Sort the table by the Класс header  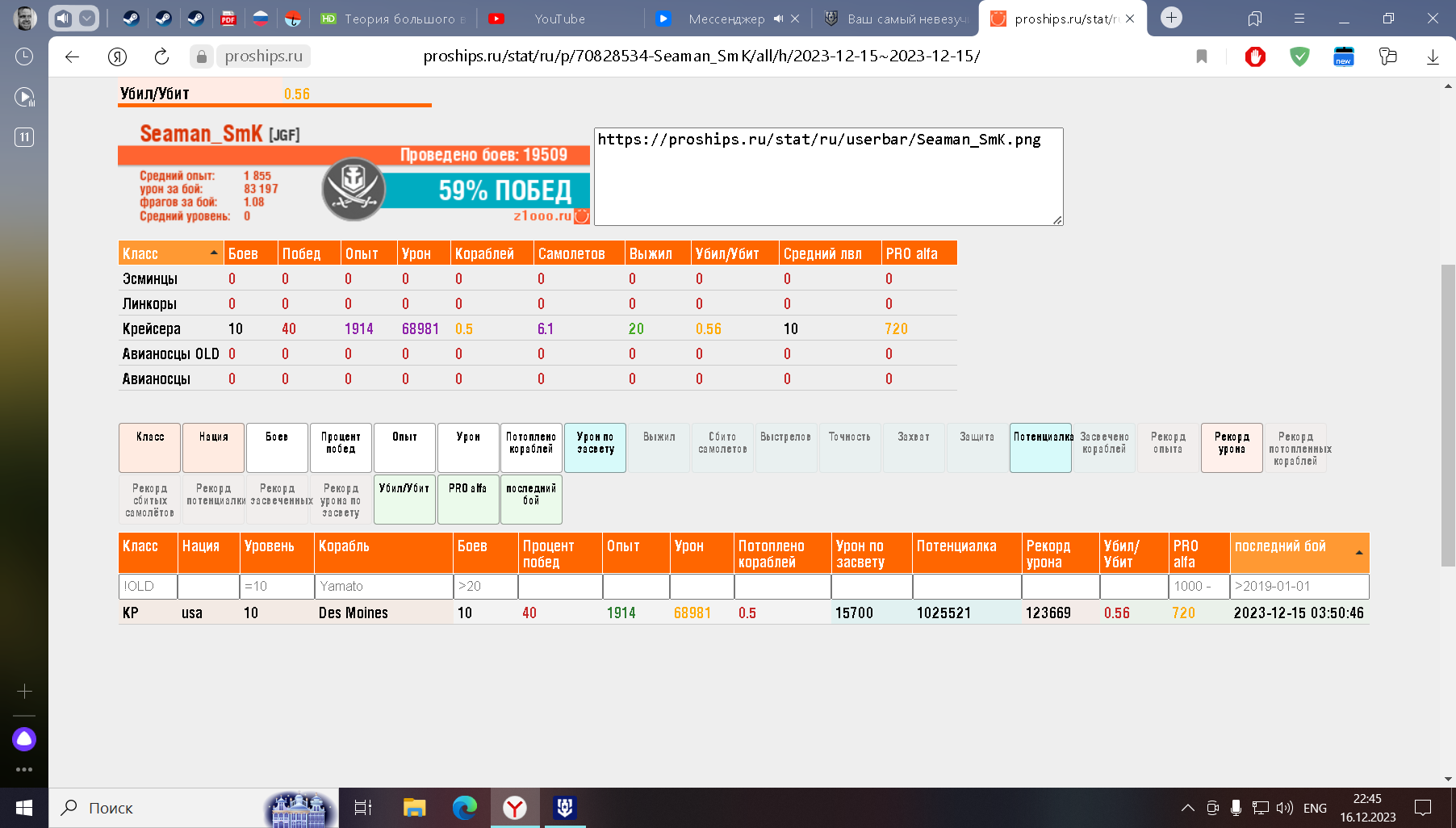[169, 253]
